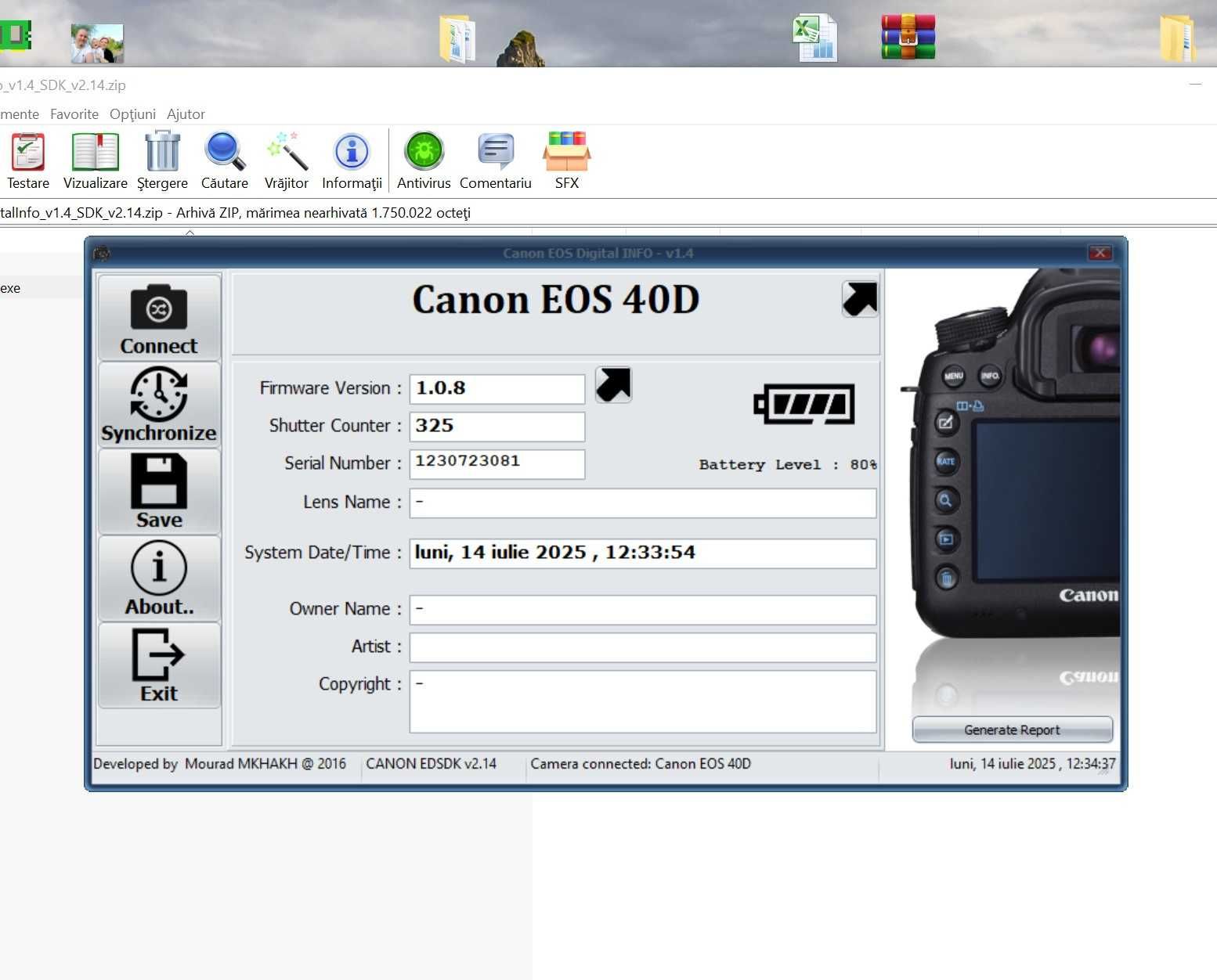
Task: Click 'Developed by Mourad MKHAKH' status text
Action: (x=219, y=764)
